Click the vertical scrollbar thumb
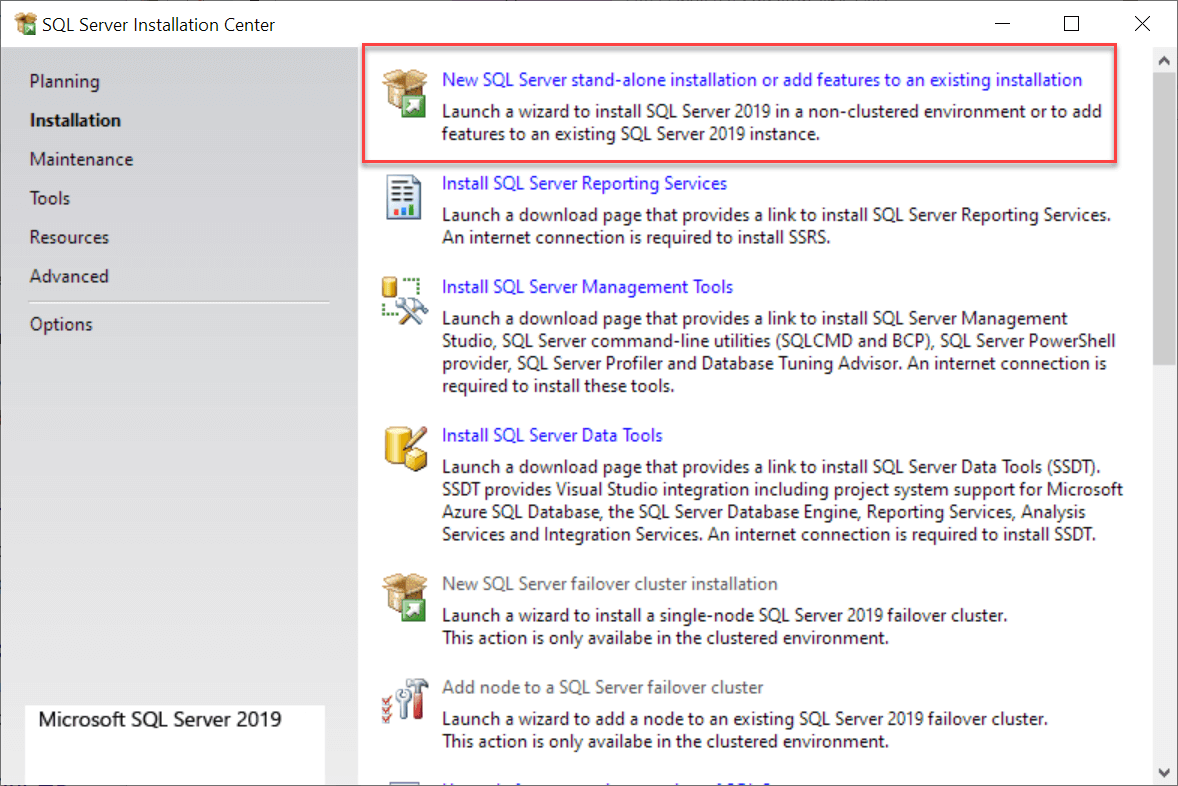The height and width of the screenshot is (786, 1178). point(1164,219)
